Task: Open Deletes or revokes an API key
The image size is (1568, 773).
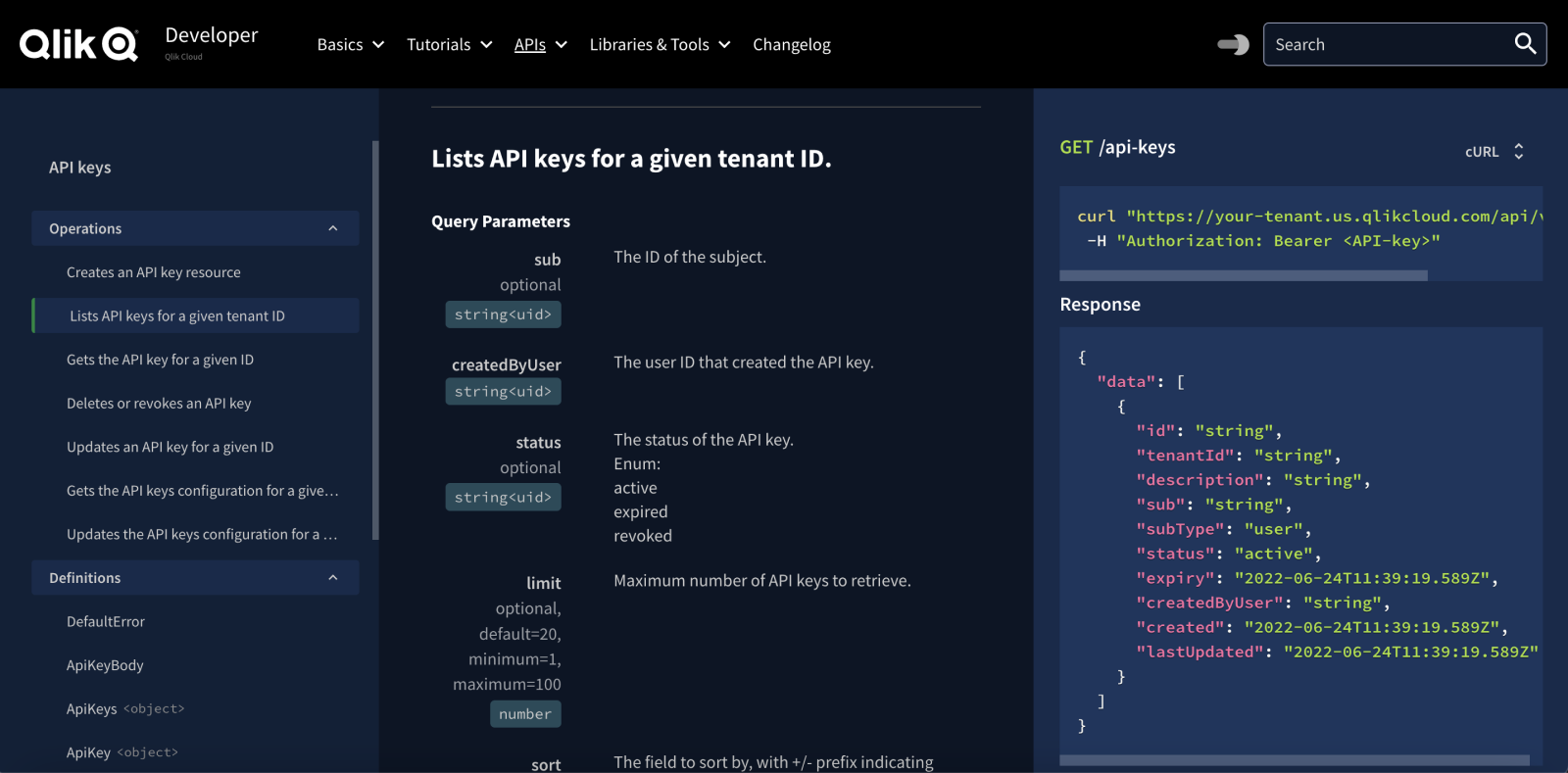Action: 159,404
